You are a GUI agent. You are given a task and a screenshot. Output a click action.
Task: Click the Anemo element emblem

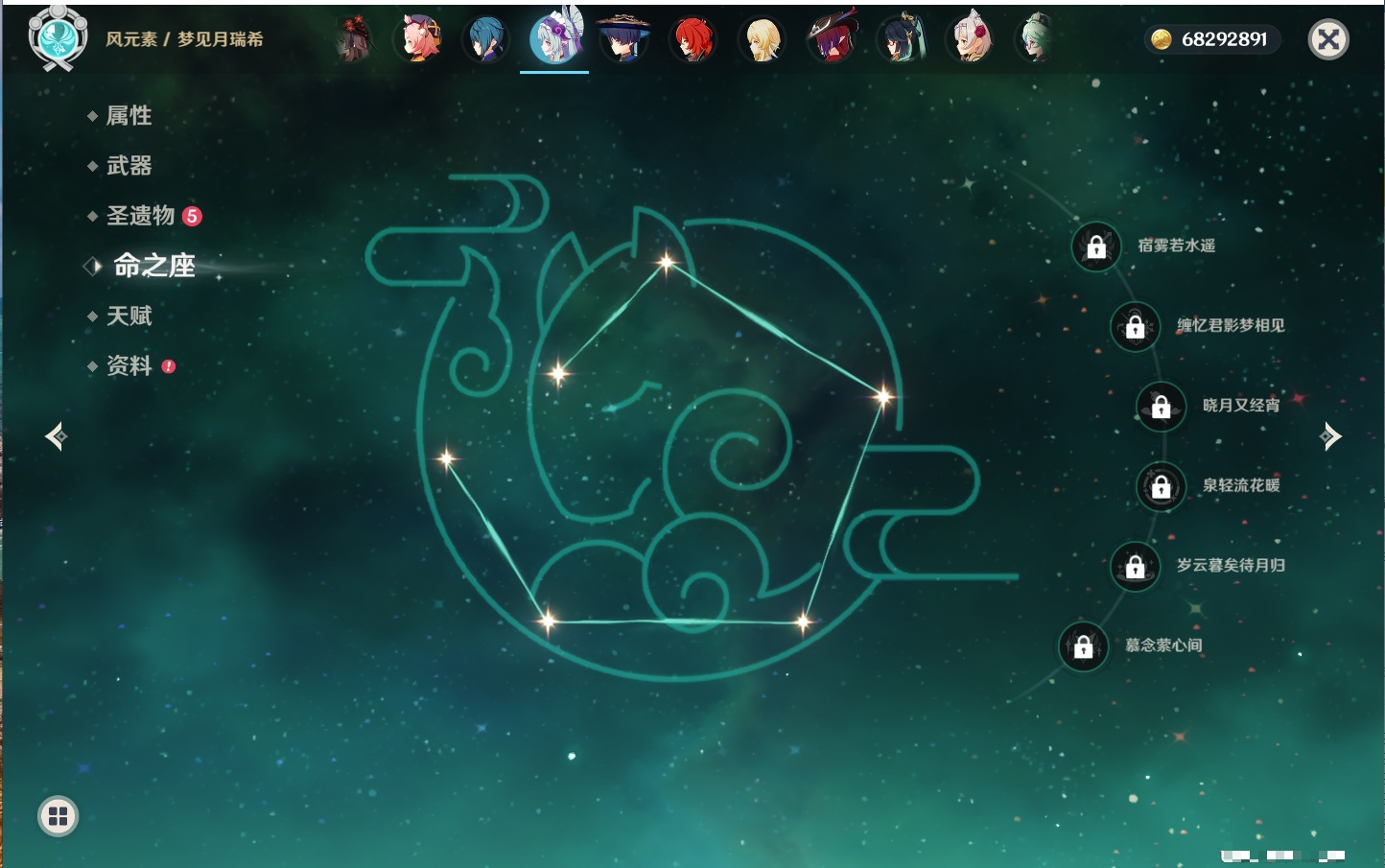pos(58,37)
